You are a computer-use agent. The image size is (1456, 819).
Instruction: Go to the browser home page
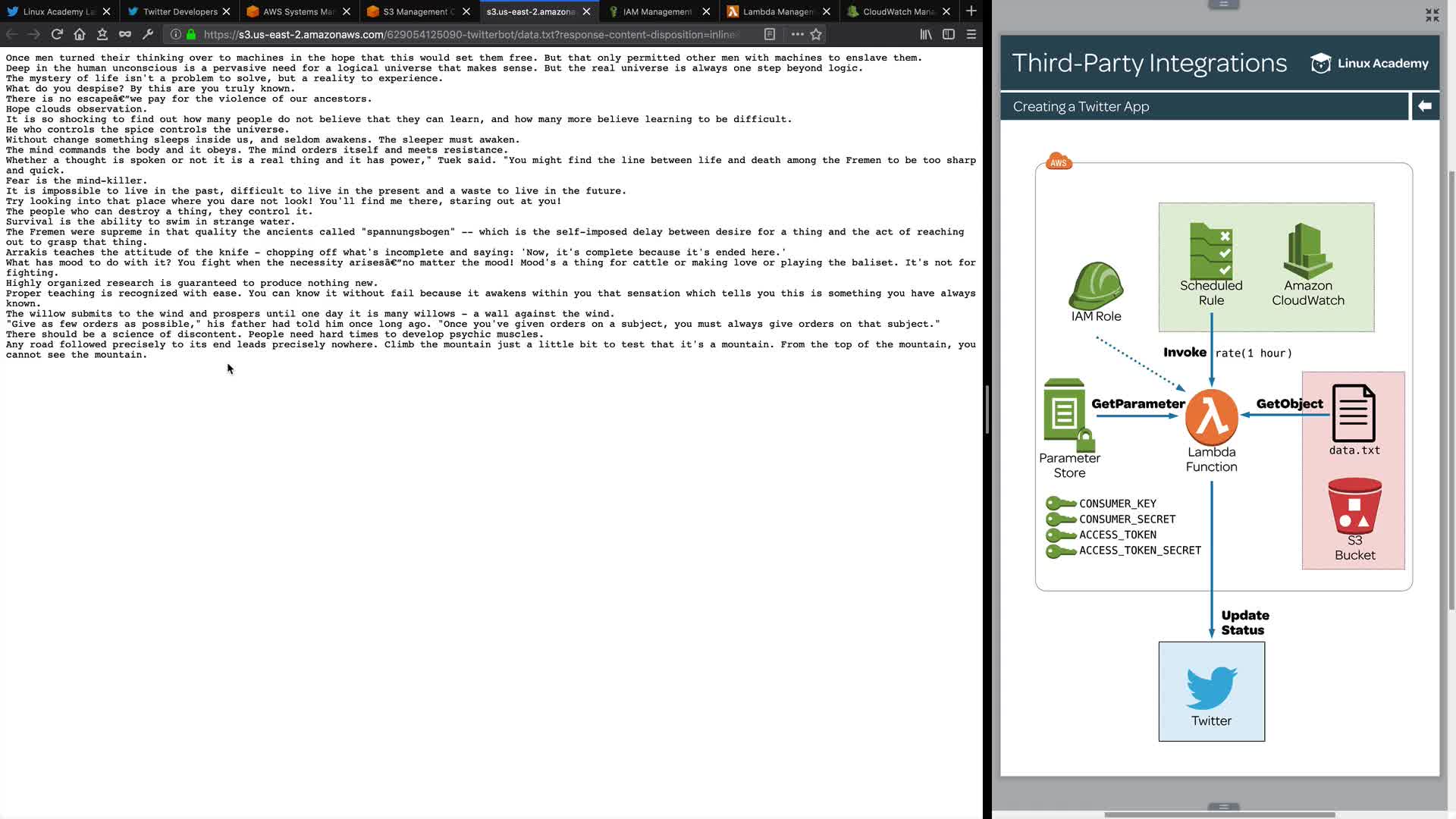pyautogui.click(x=80, y=34)
